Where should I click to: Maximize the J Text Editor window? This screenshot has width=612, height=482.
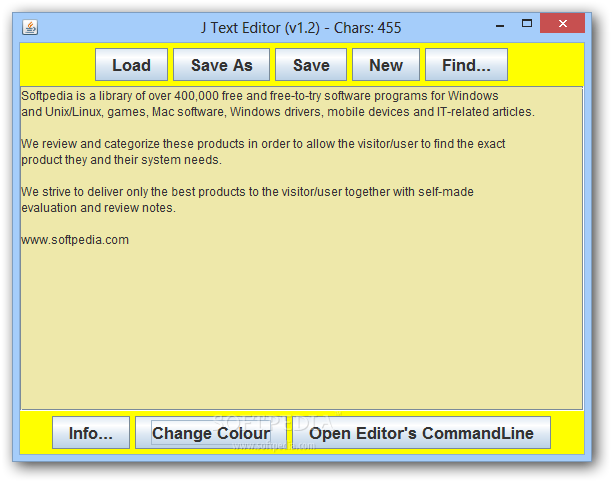pyautogui.click(x=527, y=24)
